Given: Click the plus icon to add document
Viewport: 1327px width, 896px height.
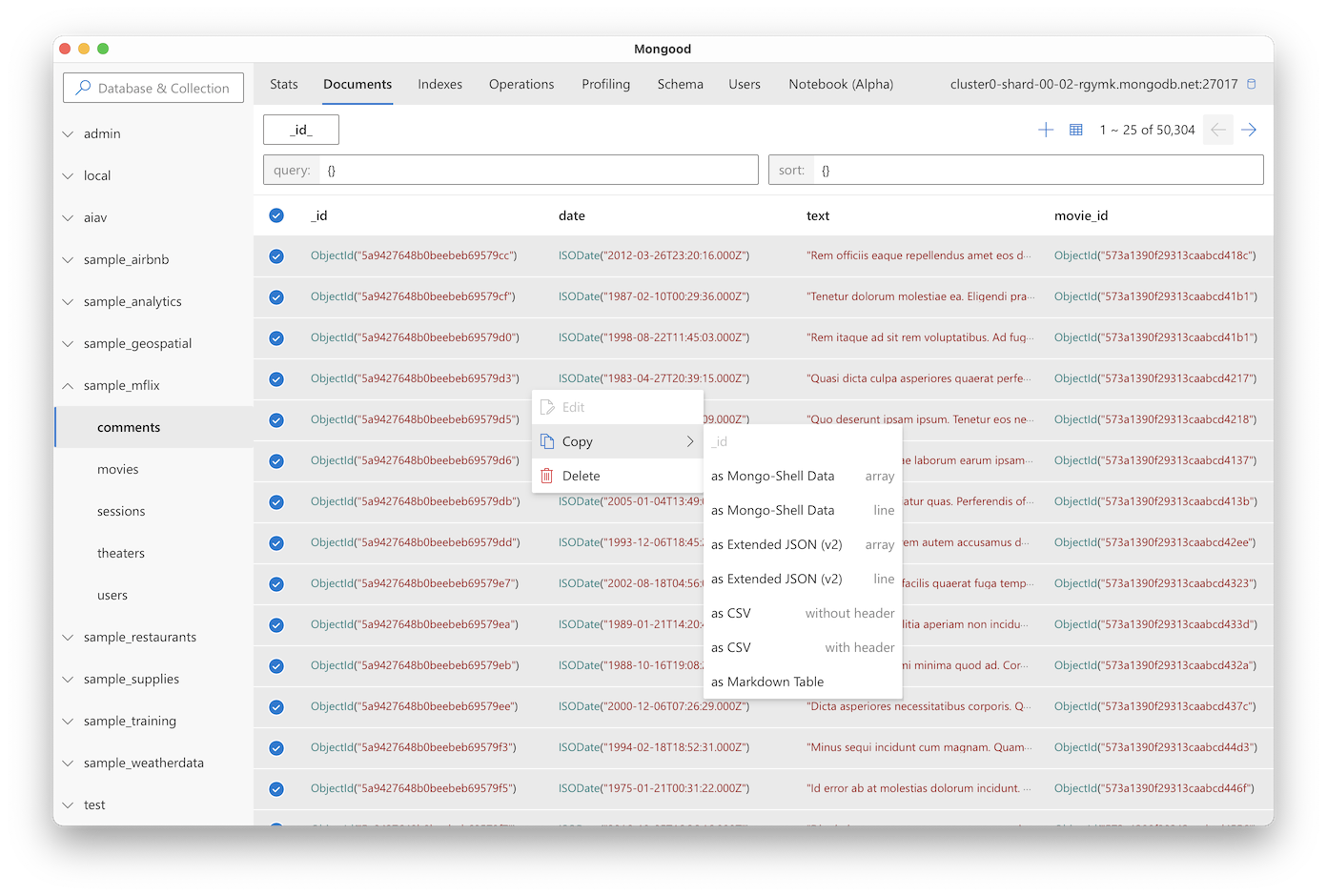Looking at the screenshot, I should [x=1046, y=130].
